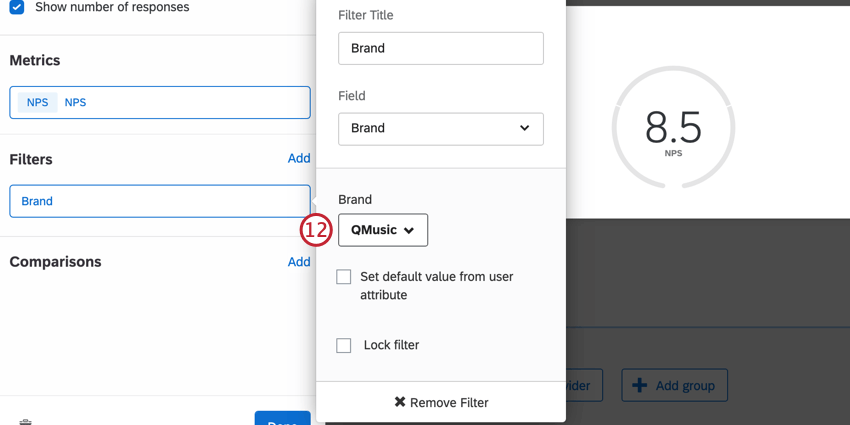Open the QMusic brand value dropdown
This screenshot has height=425, width=850.
tap(383, 230)
